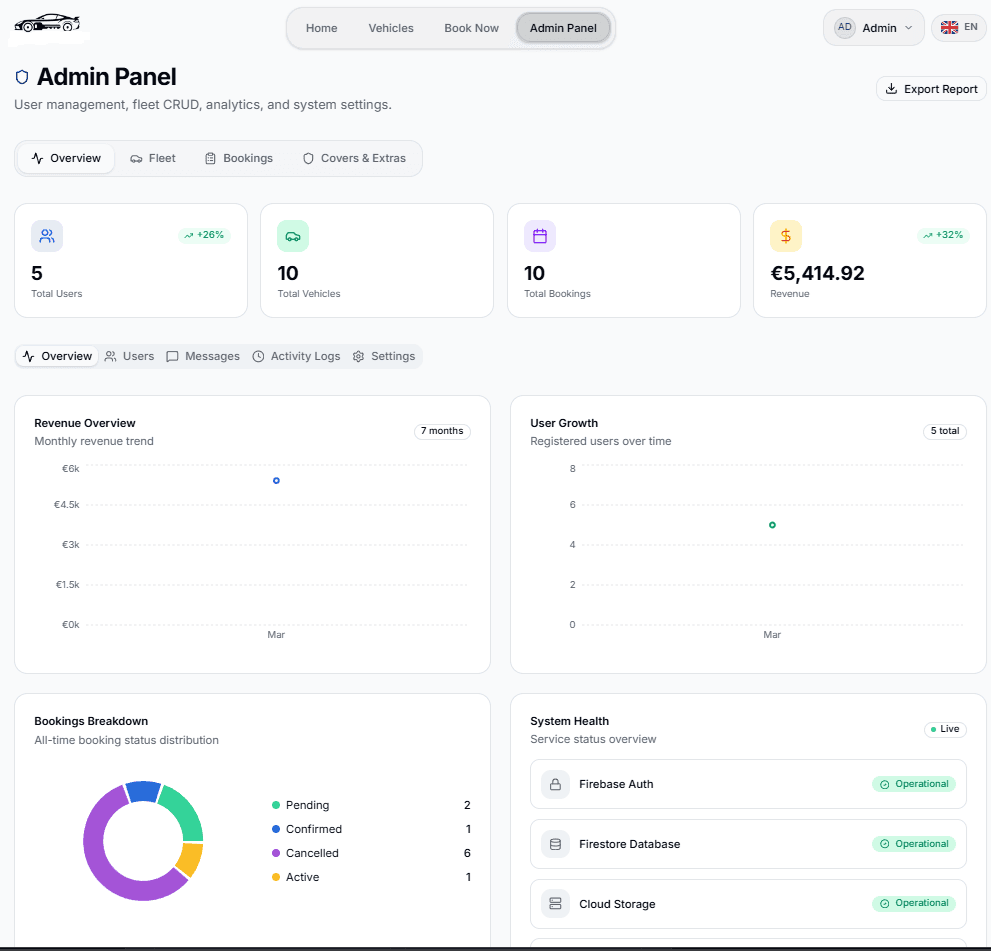Screen dimensions: 991x951
Task: Toggle the Live indicator on System Health
Action: pos(944,729)
